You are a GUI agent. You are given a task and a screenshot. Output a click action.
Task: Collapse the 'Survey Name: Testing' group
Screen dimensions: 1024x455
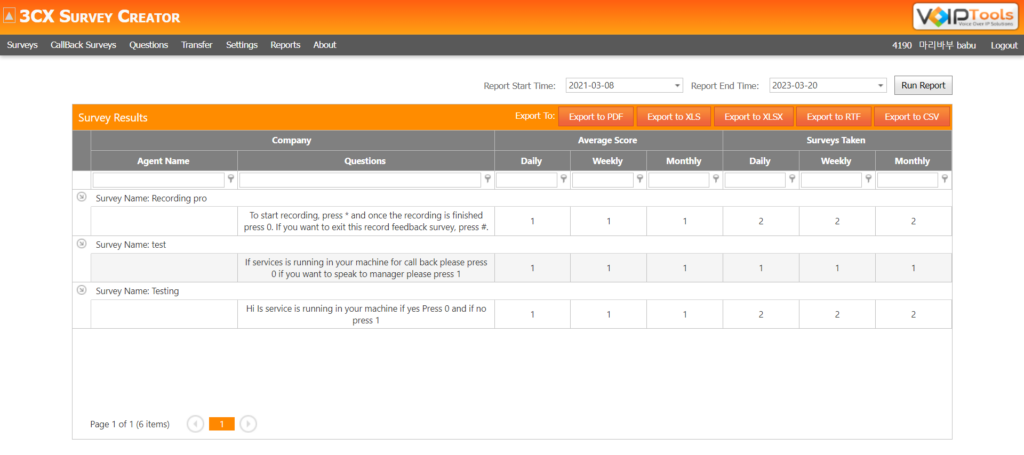point(82,290)
